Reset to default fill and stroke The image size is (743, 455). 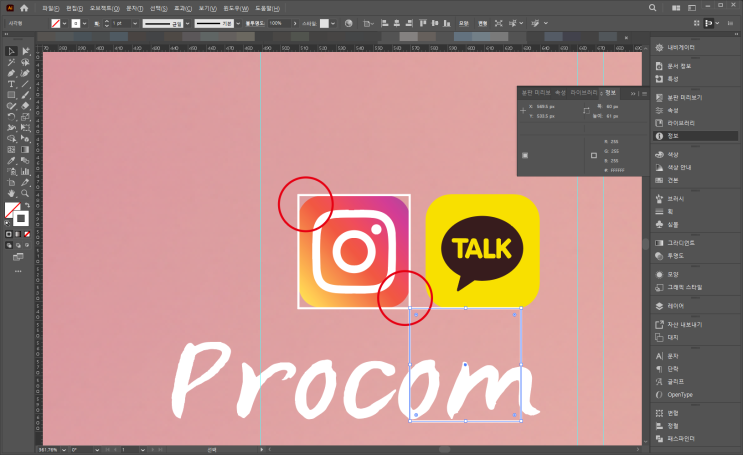7,222
